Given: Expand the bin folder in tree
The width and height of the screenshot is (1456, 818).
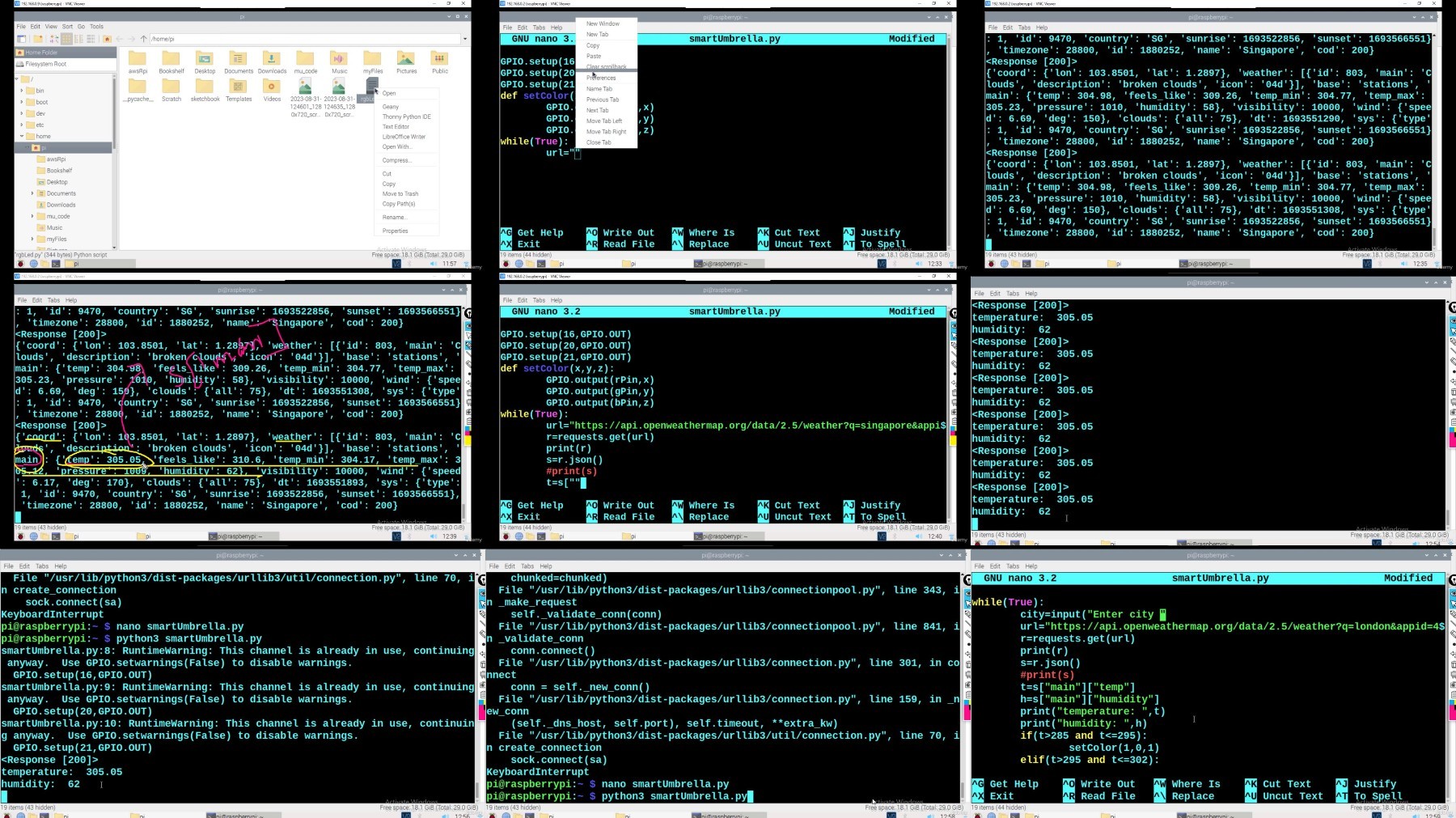Looking at the screenshot, I should click(x=22, y=91).
